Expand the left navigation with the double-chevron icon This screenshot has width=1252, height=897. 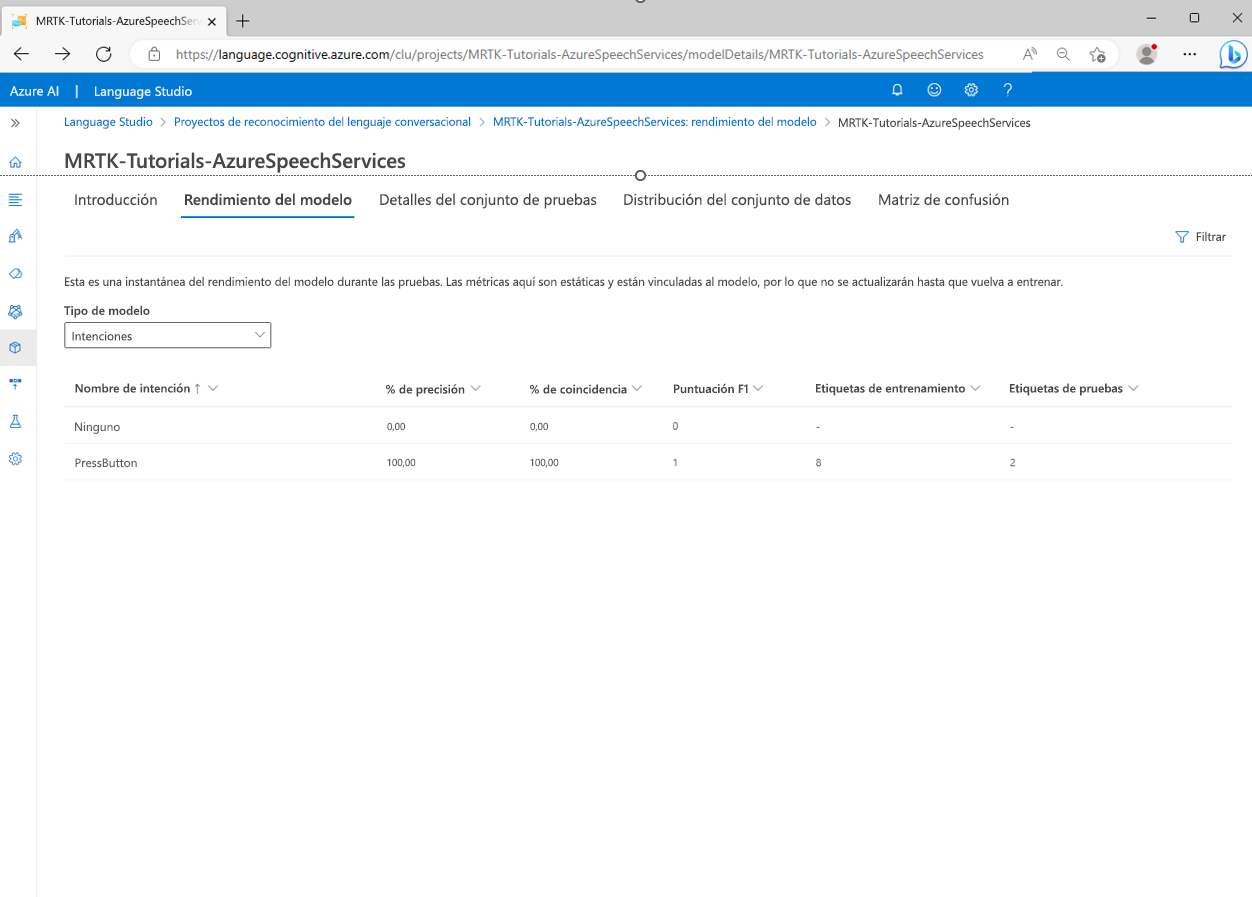[x=15, y=122]
